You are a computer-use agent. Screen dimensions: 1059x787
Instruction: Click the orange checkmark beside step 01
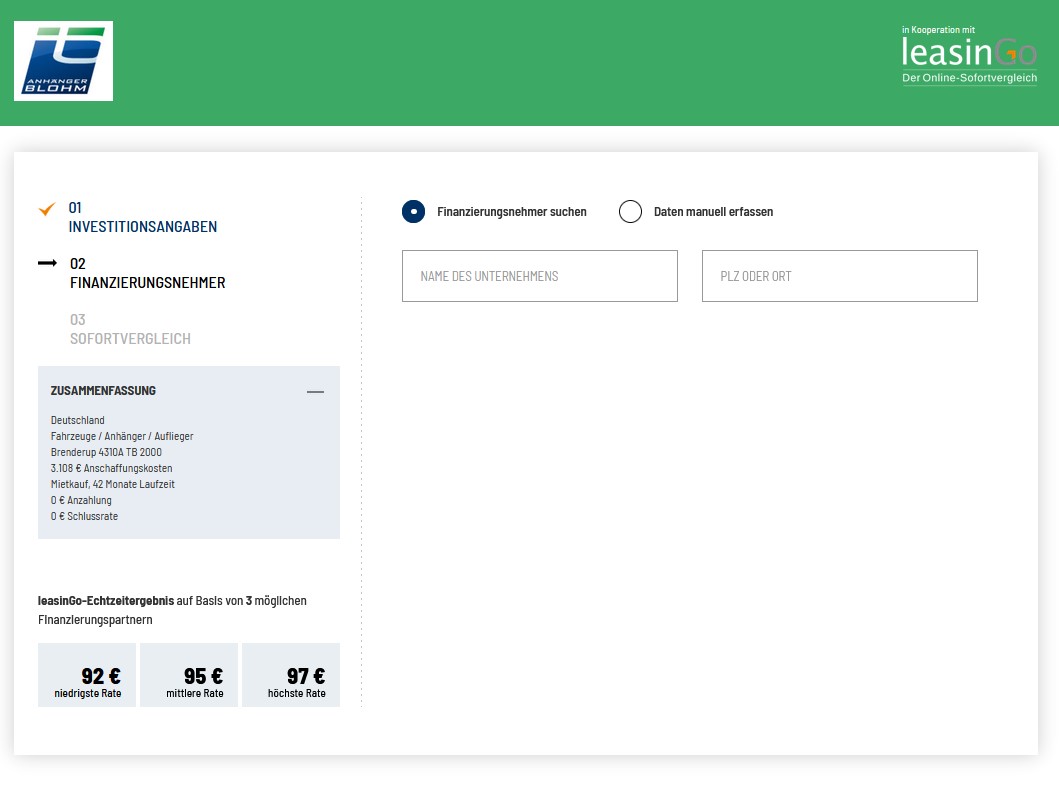(46, 210)
